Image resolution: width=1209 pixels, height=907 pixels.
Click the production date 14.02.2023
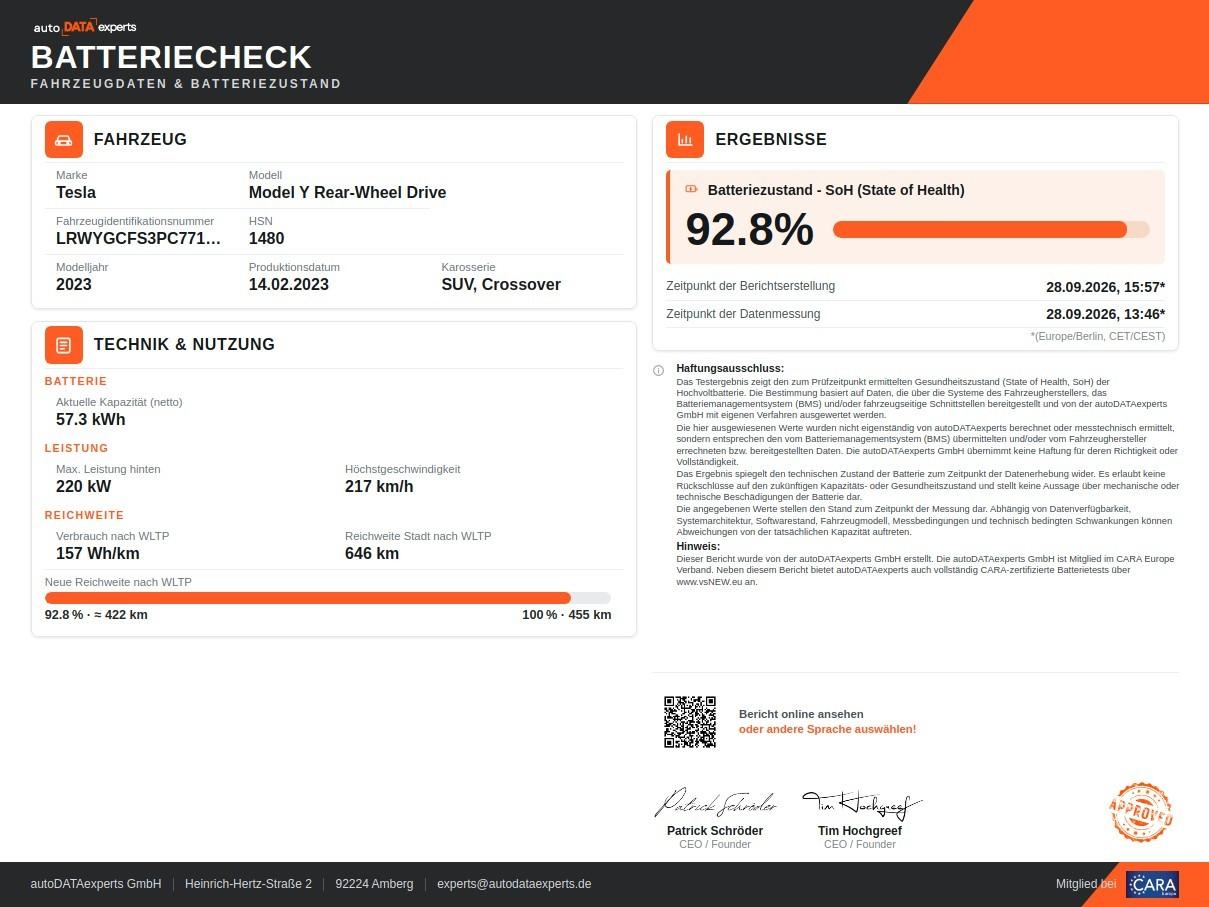(289, 284)
